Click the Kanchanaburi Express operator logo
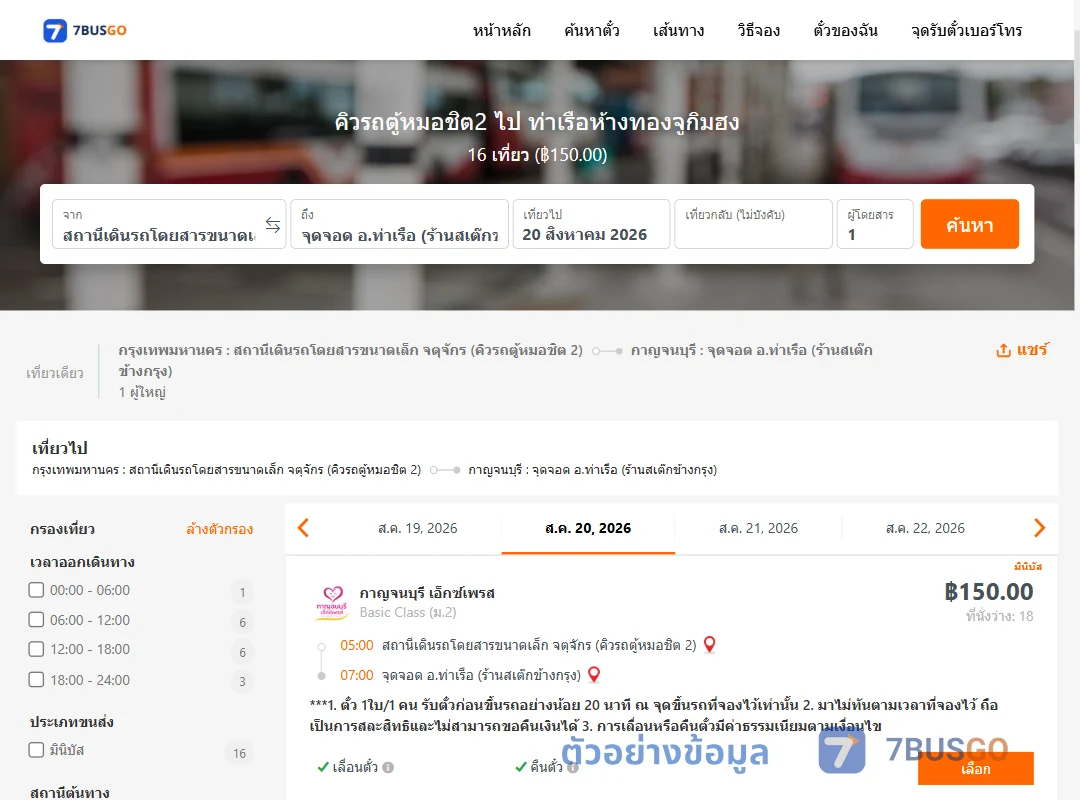 [x=332, y=602]
